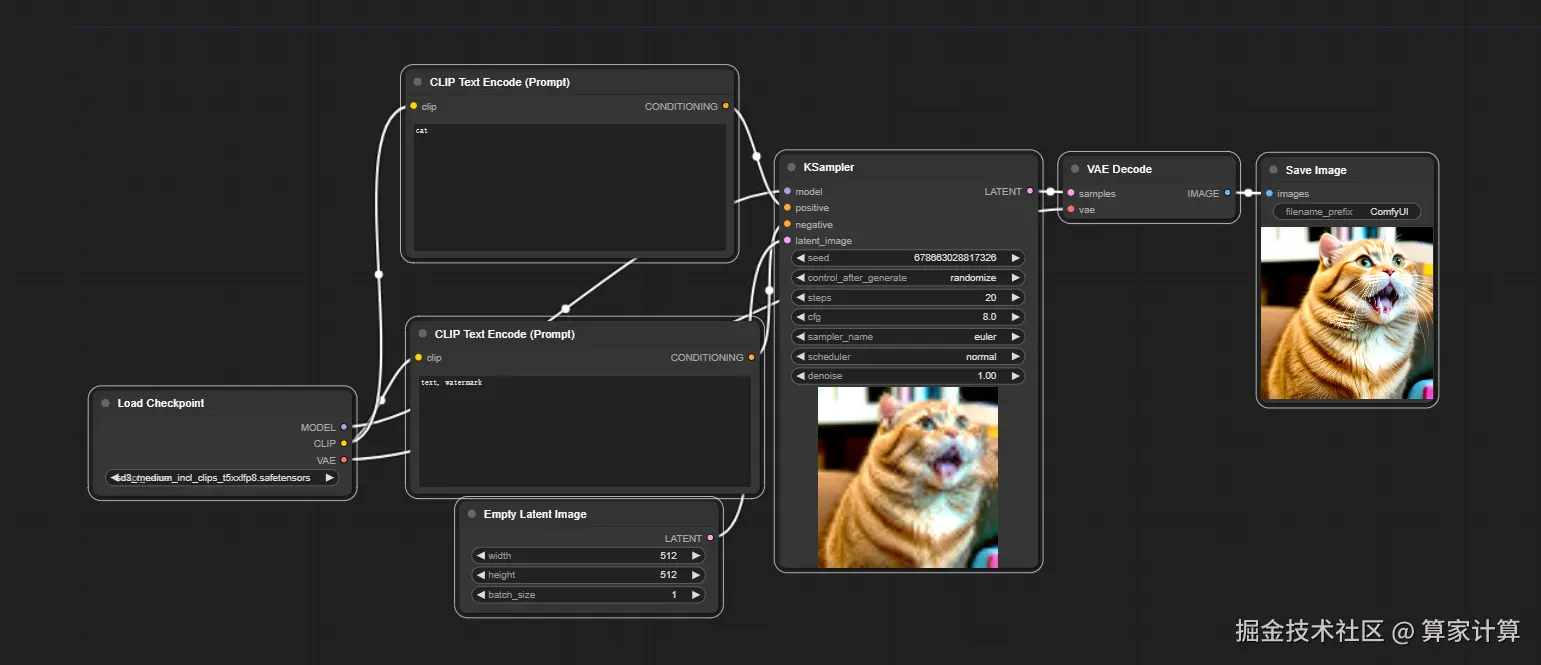Switch to next scheduler with right arrow
Image resolution: width=1541 pixels, height=665 pixels.
click(x=1016, y=356)
